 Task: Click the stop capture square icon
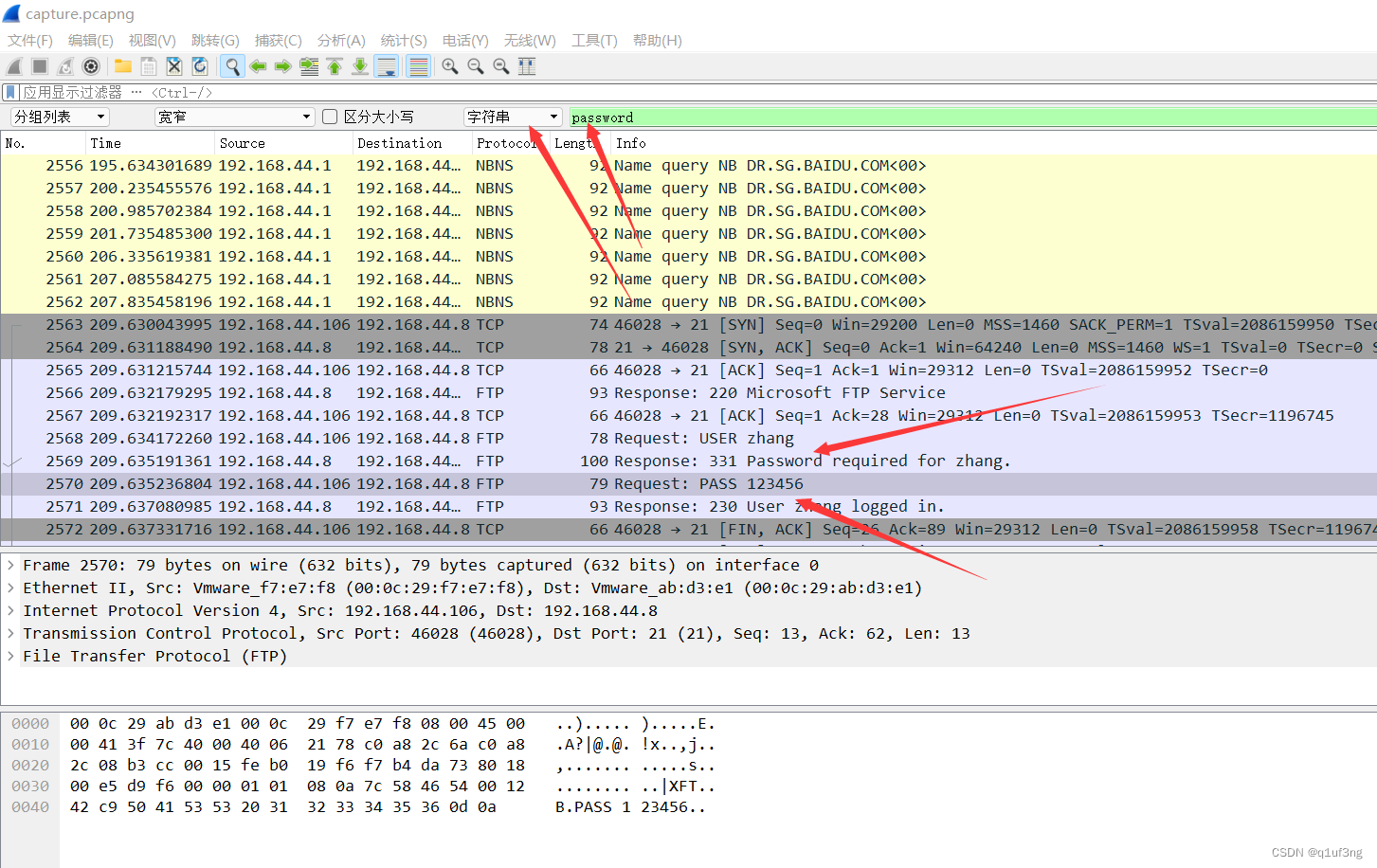[x=40, y=66]
